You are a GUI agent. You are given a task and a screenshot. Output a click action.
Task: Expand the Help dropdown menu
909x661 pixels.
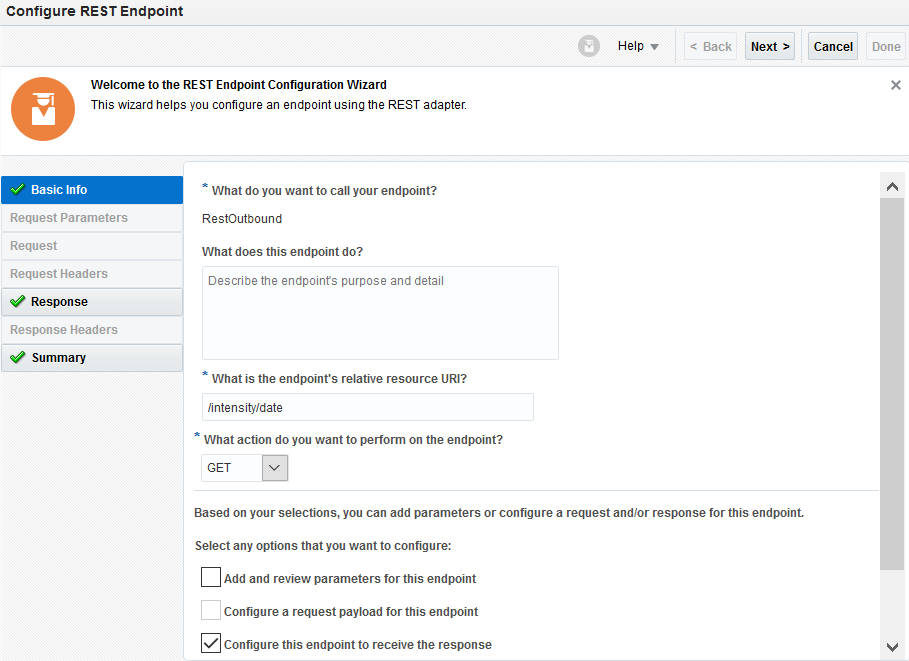coord(638,46)
